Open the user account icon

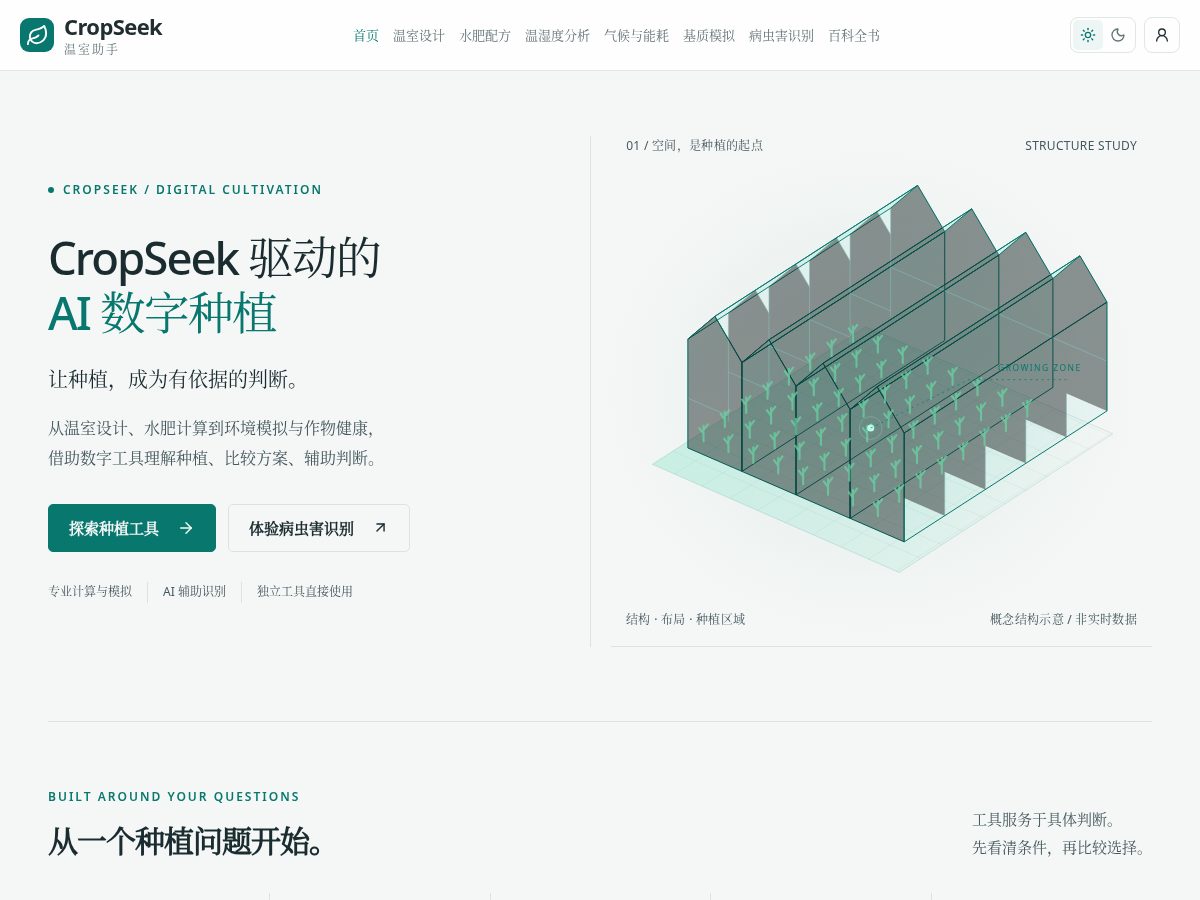click(1162, 35)
